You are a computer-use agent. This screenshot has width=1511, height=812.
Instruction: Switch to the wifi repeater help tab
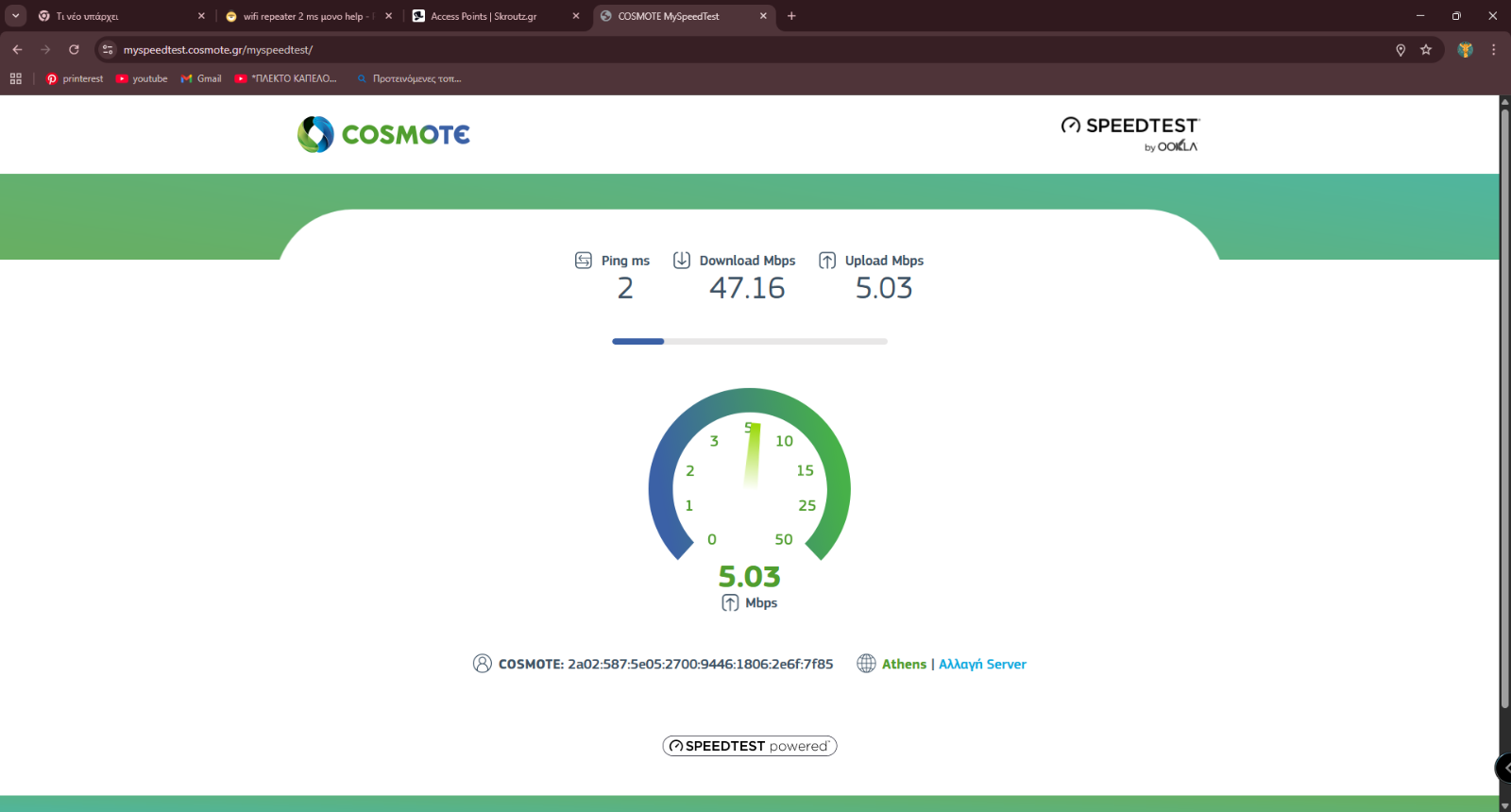302,16
